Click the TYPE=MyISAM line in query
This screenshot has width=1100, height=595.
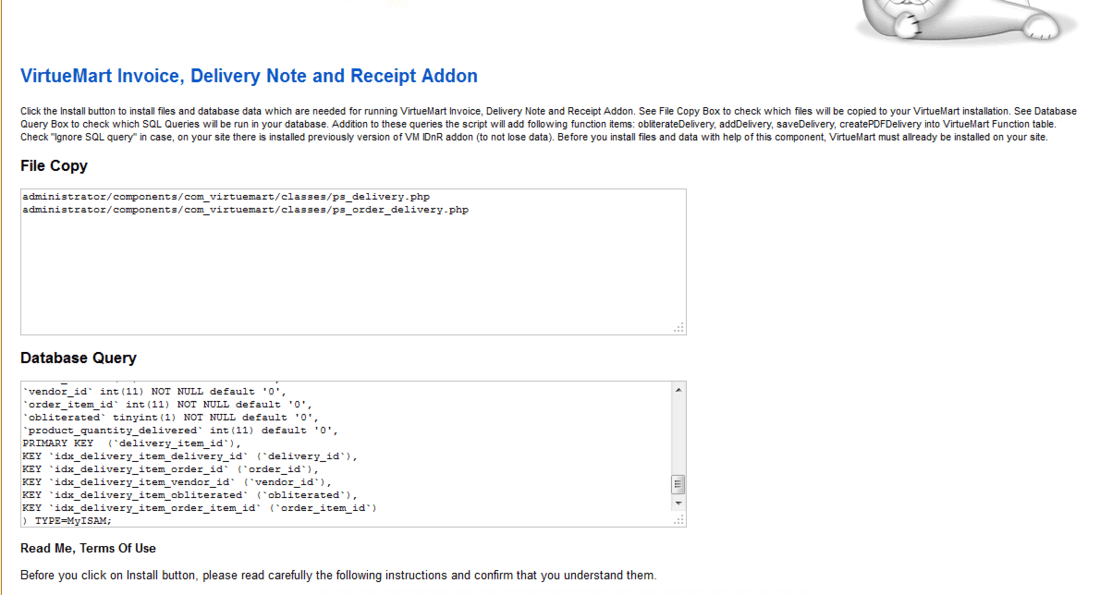tap(67, 521)
